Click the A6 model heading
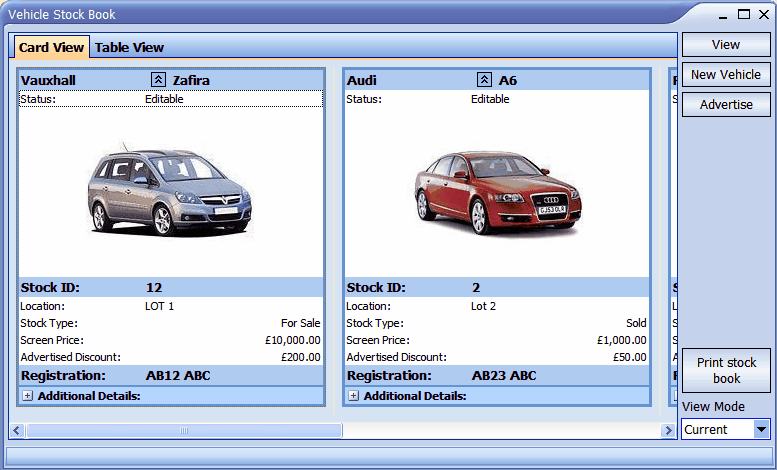This screenshot has width=777, height=470. point(508,80)
